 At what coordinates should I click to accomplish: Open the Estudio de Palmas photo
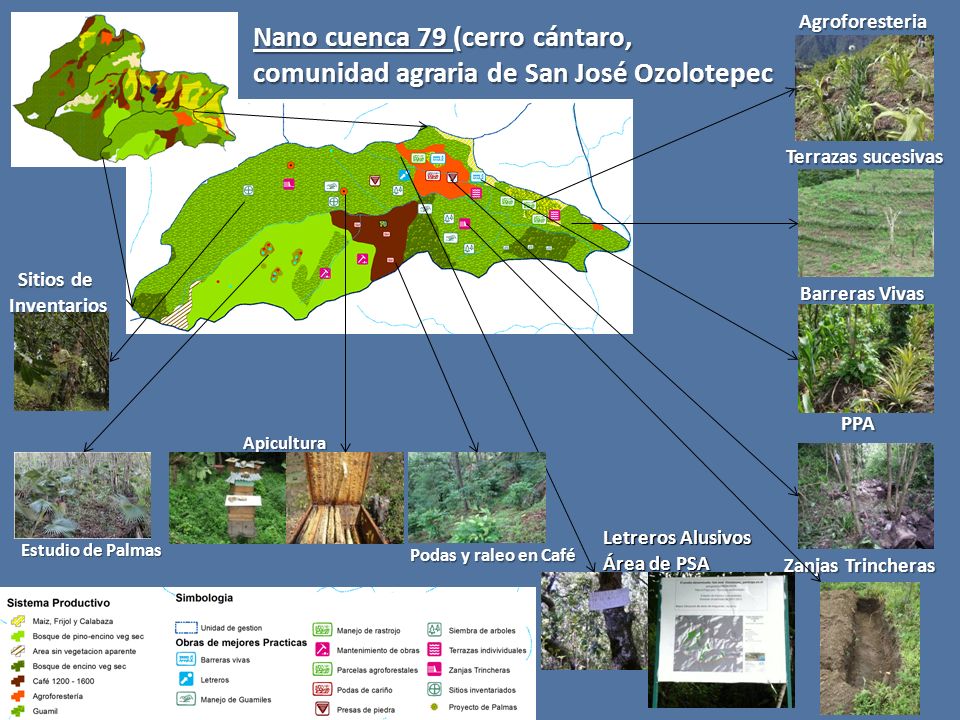pos(83,495)
